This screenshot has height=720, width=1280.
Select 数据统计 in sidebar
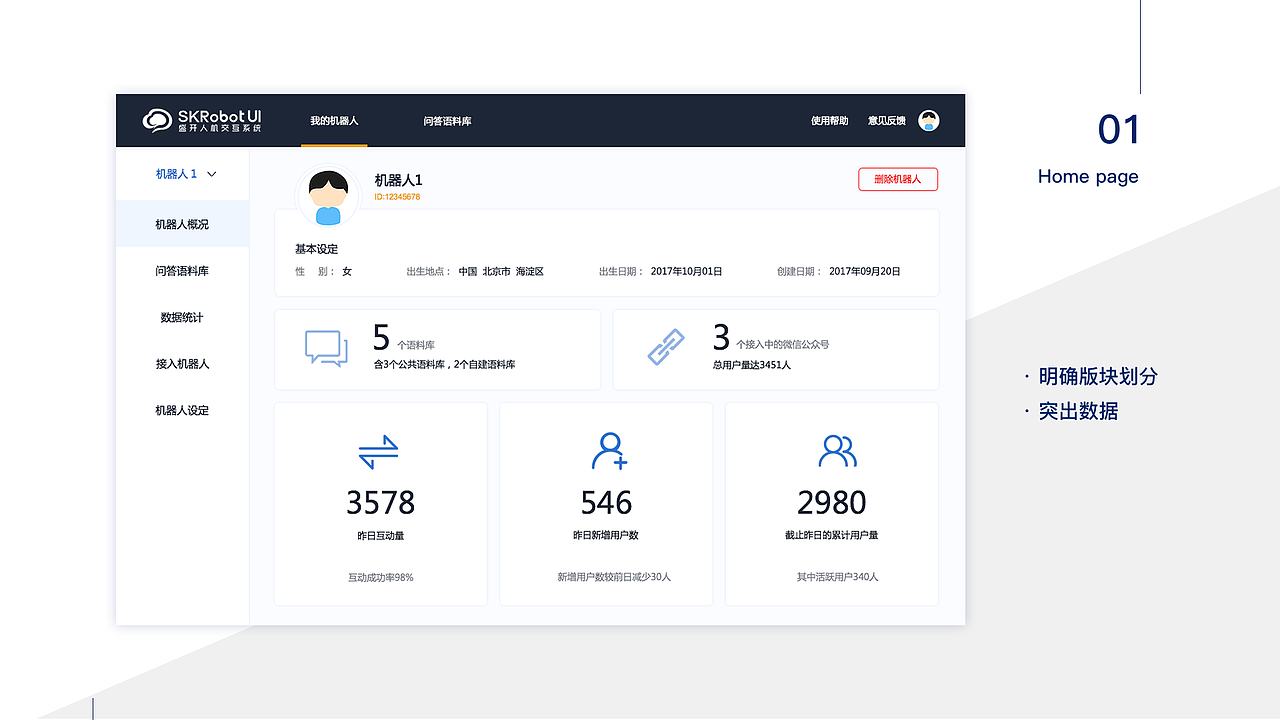click(x=182, y=317)
